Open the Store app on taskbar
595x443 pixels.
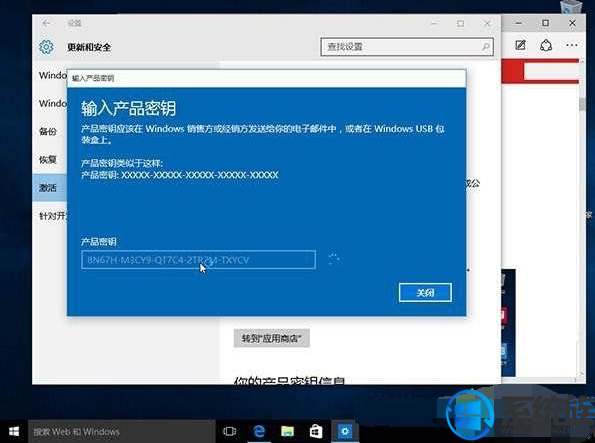pyautogui.click(x=316, y=431)
